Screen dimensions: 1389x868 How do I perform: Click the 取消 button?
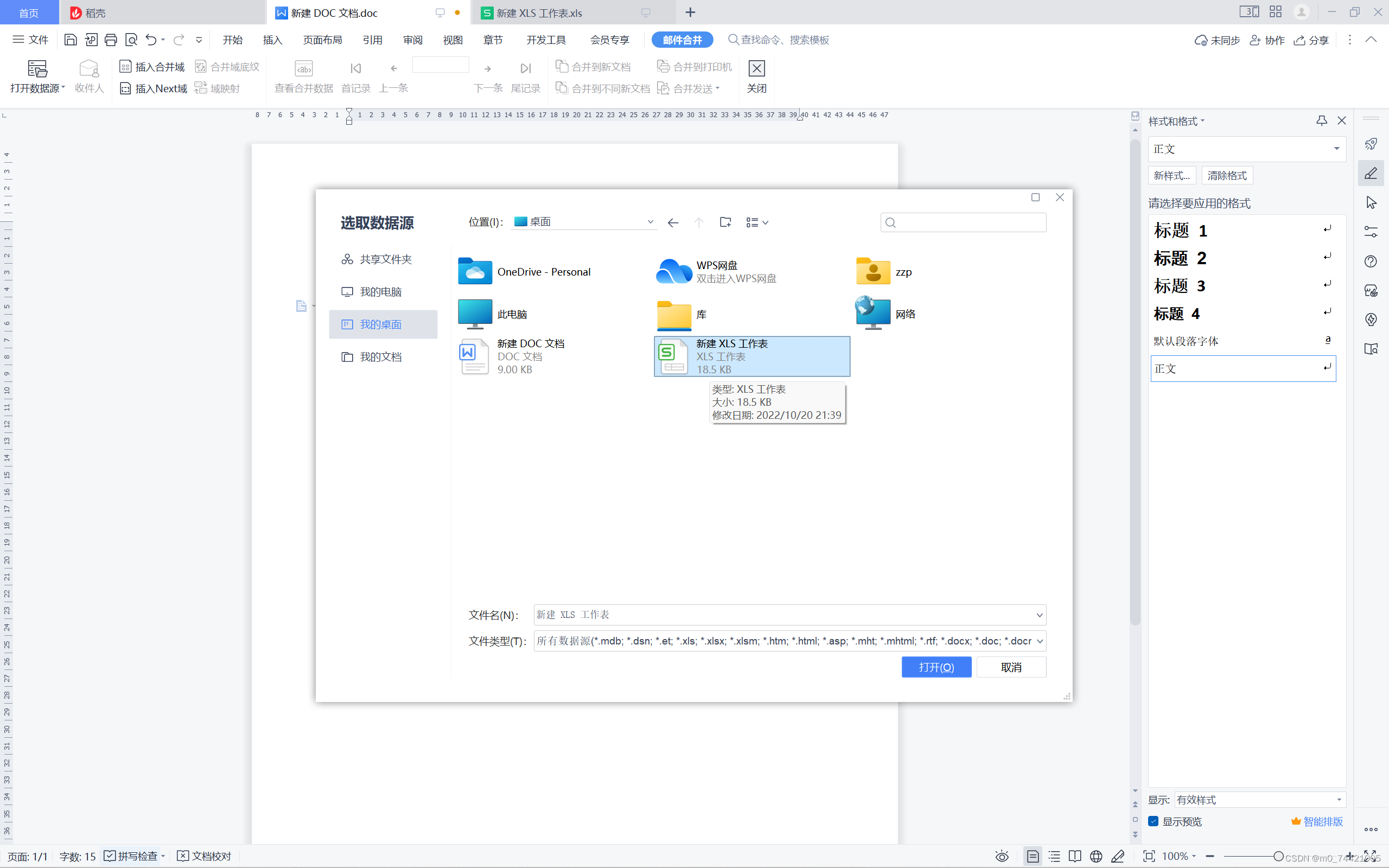click(x=1011, y=667)
